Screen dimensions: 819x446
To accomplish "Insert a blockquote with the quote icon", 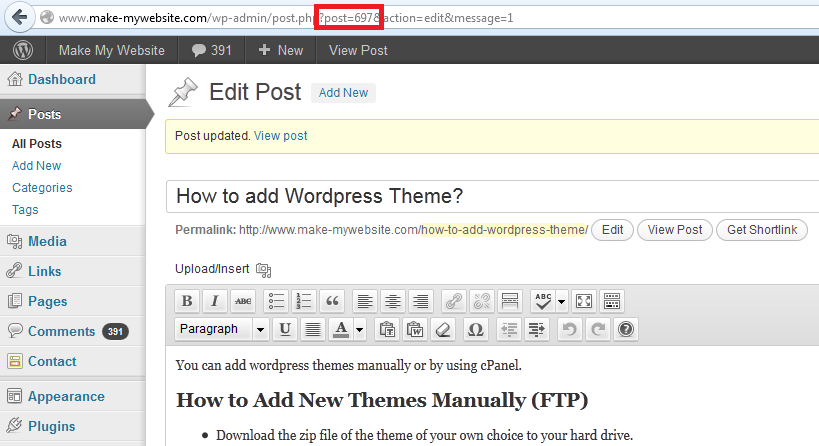I will [332, 301].
